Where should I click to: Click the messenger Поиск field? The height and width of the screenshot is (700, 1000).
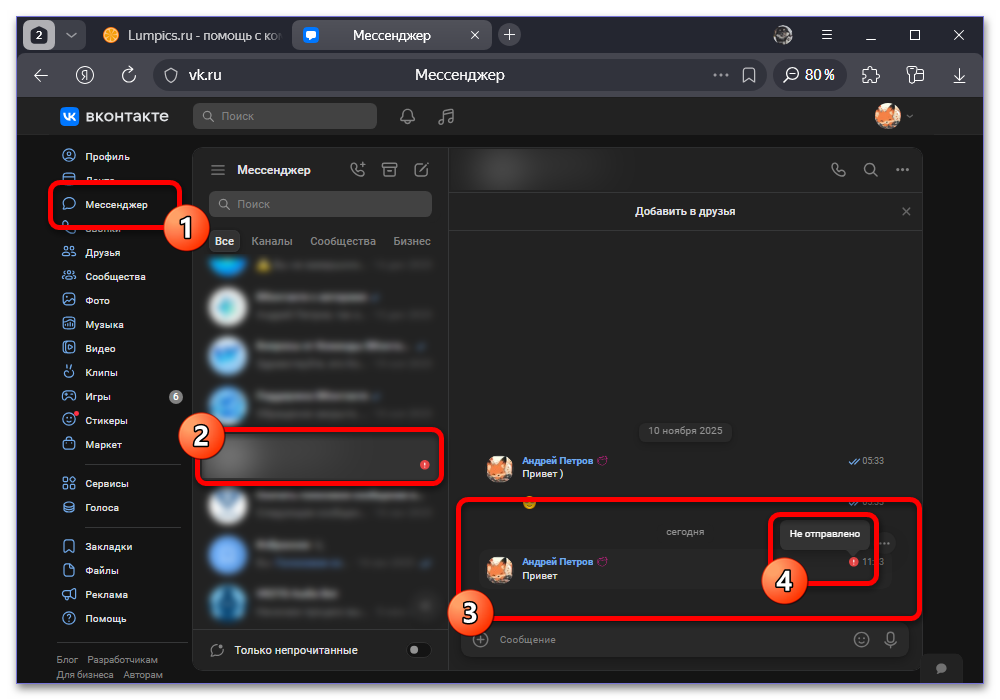pyautogui.click(x=320, y=204)
